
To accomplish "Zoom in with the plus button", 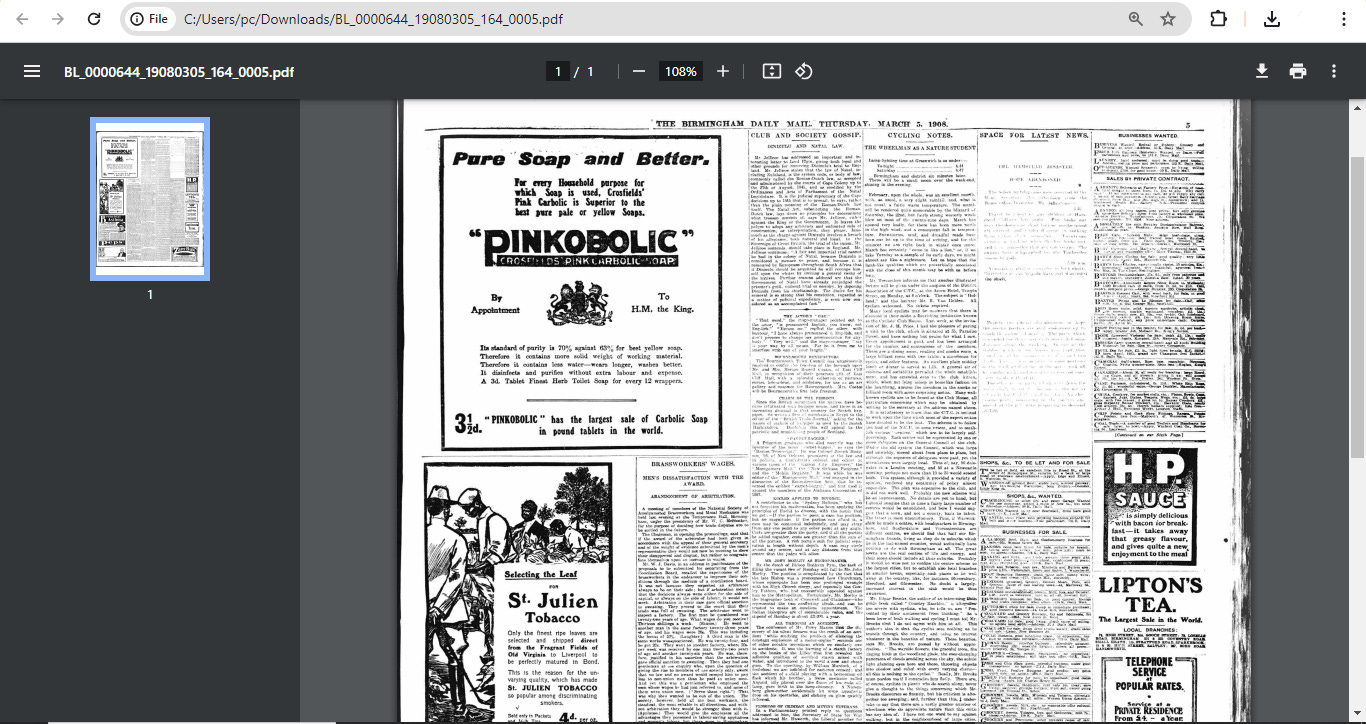I will pyautogui.click(x=723, y=71).
